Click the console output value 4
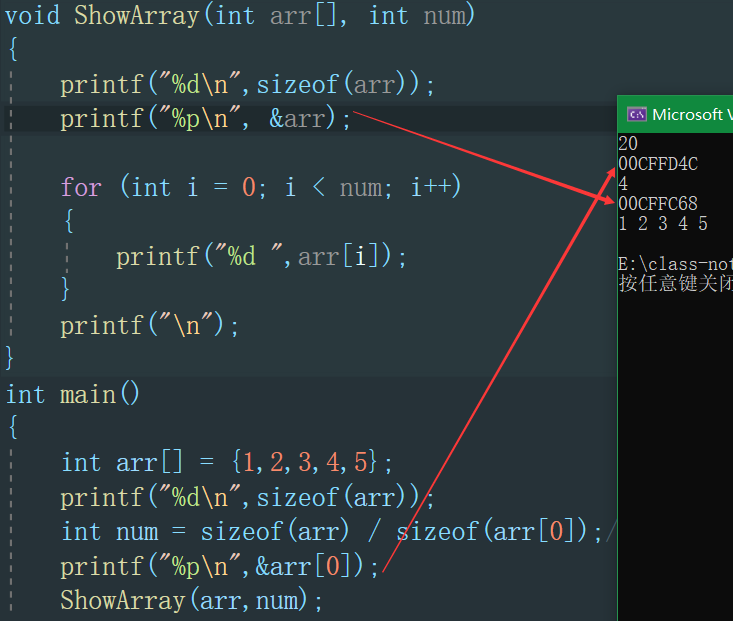Viewport: 733px width, 621px height. pyautogui.click(x=623, y=183)
